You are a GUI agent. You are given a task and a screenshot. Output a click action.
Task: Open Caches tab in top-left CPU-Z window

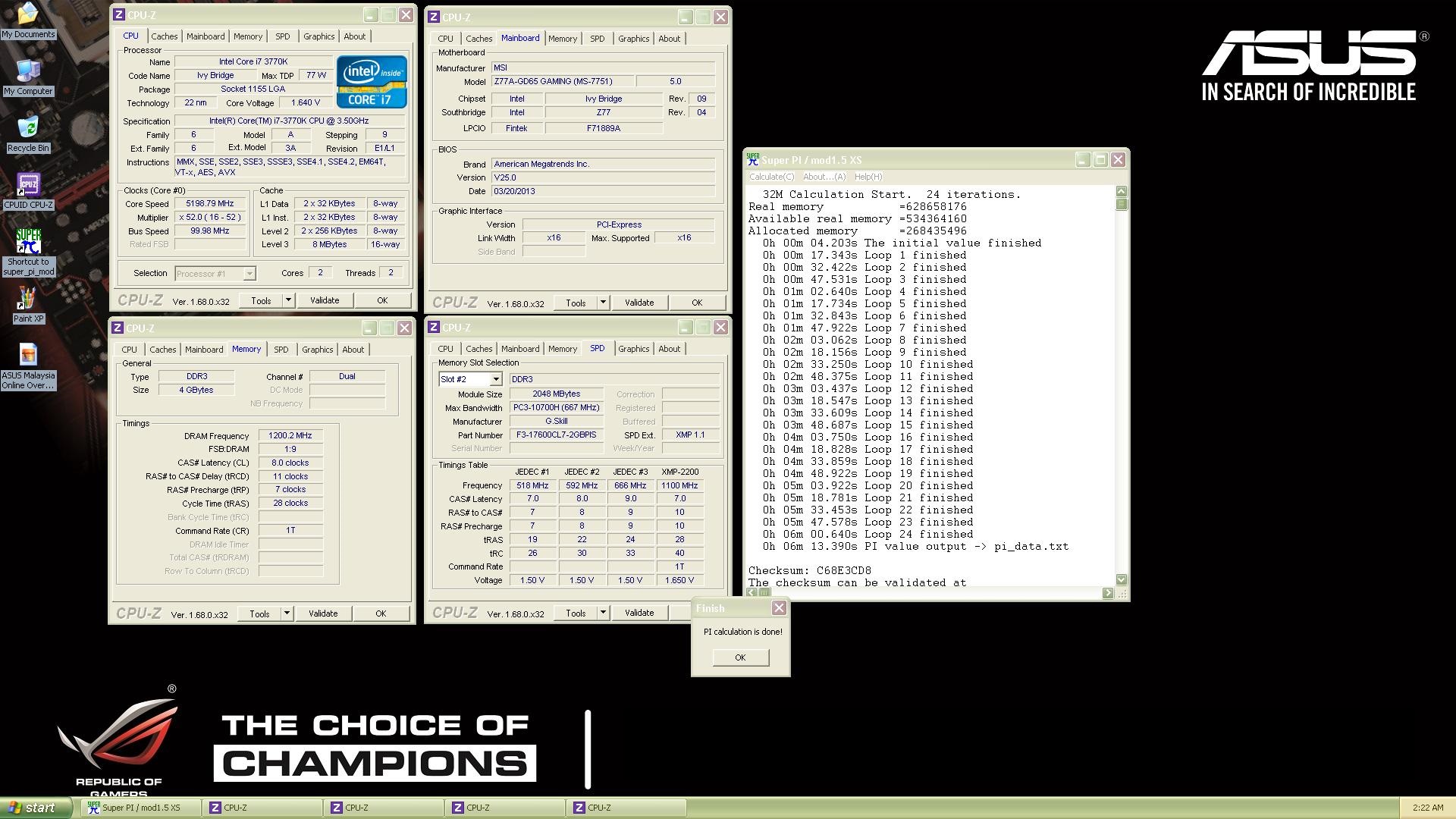tap(164, 36)
